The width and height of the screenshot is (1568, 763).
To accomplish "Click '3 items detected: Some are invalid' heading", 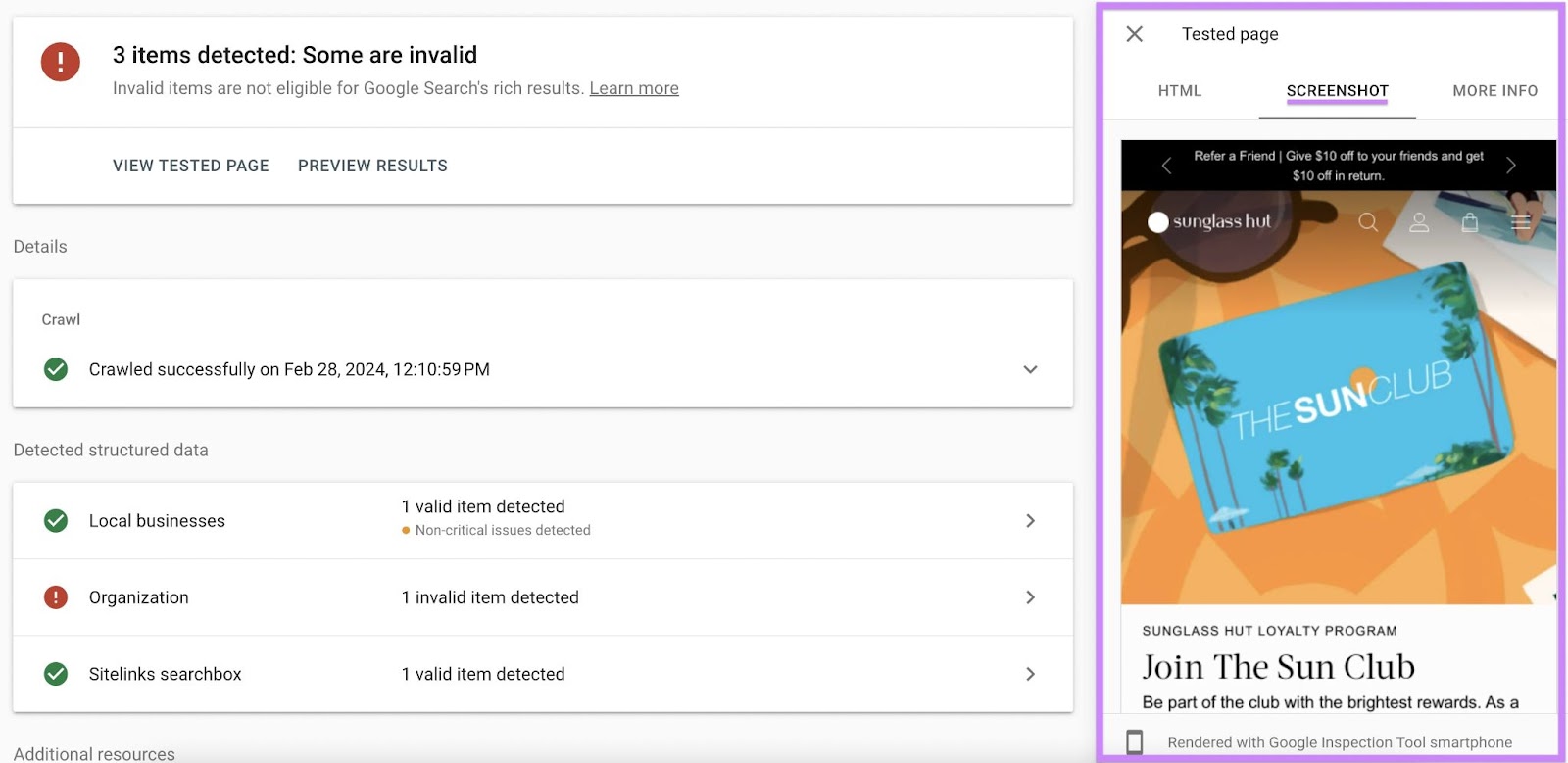I will [x=295, y=55].
